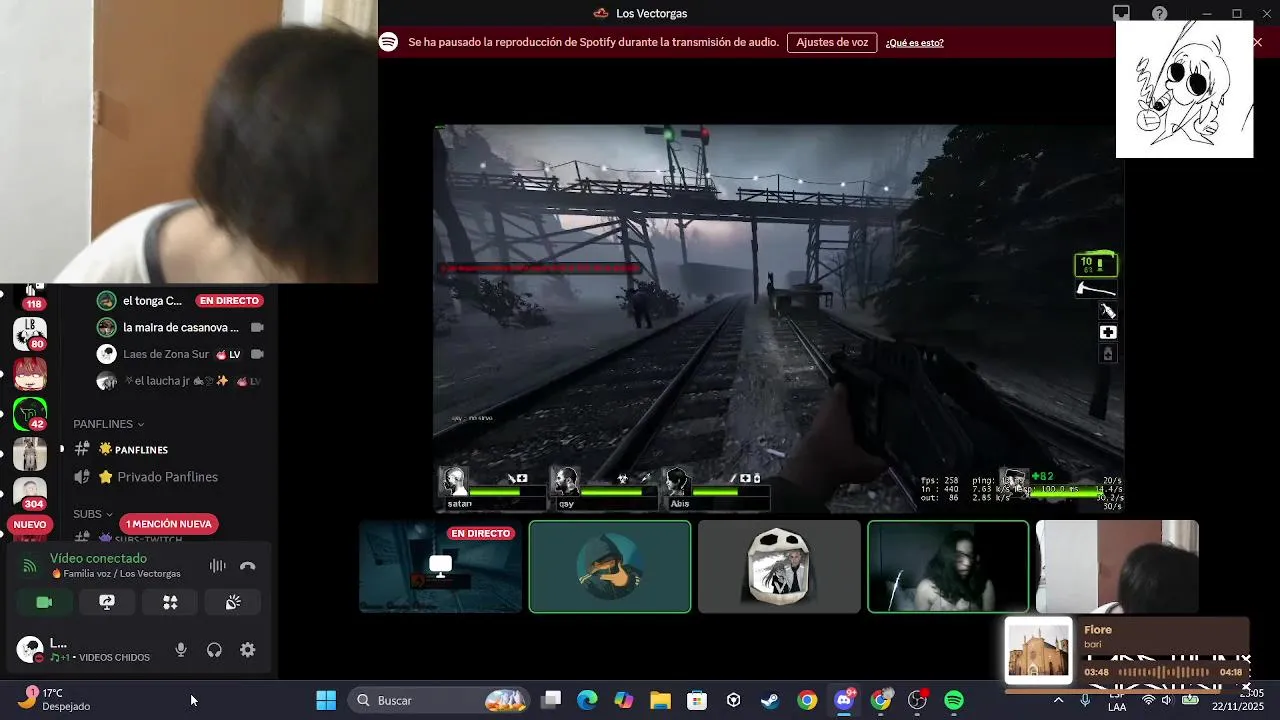This screenshot has width=1280, height=720.
Task: Select the rightmost webcam participant tile
Action: 1117,566
